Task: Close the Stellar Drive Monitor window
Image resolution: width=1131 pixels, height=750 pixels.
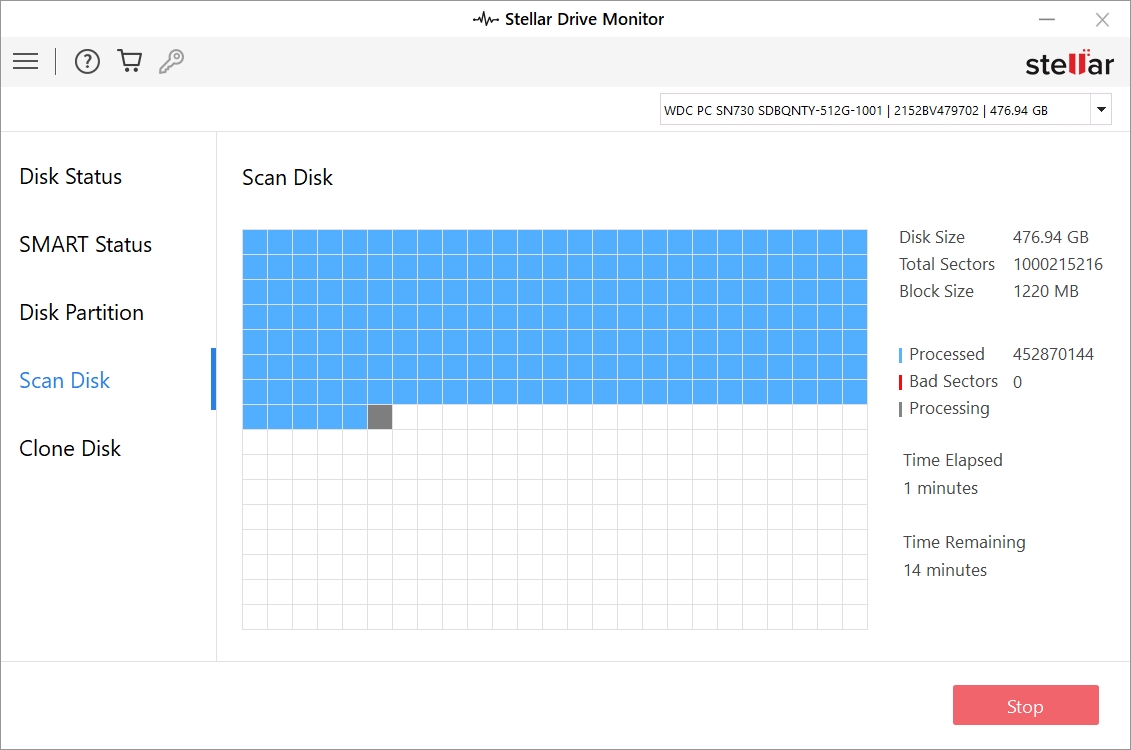Action: pyautogui.click(x=1102, y=19)
